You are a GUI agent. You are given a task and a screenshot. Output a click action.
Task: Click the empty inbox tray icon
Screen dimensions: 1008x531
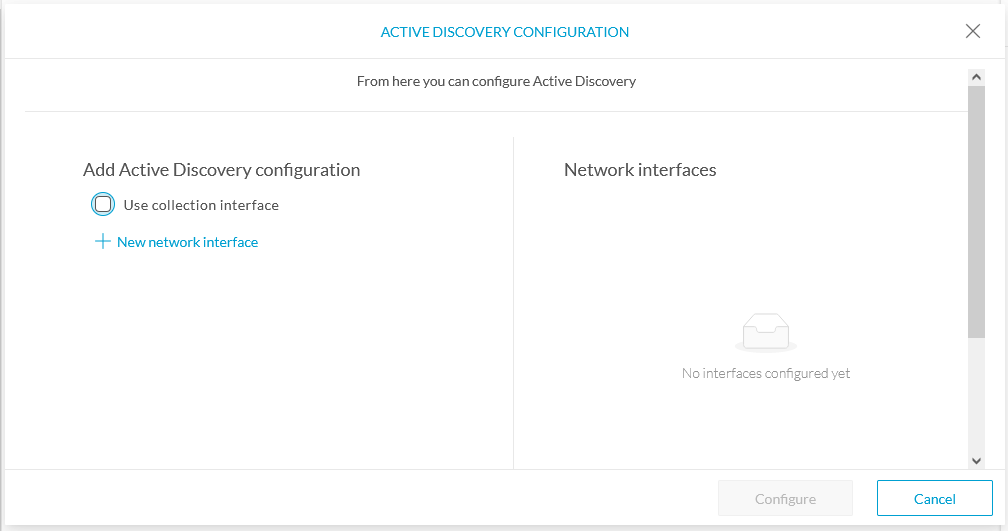click(766, 332)
